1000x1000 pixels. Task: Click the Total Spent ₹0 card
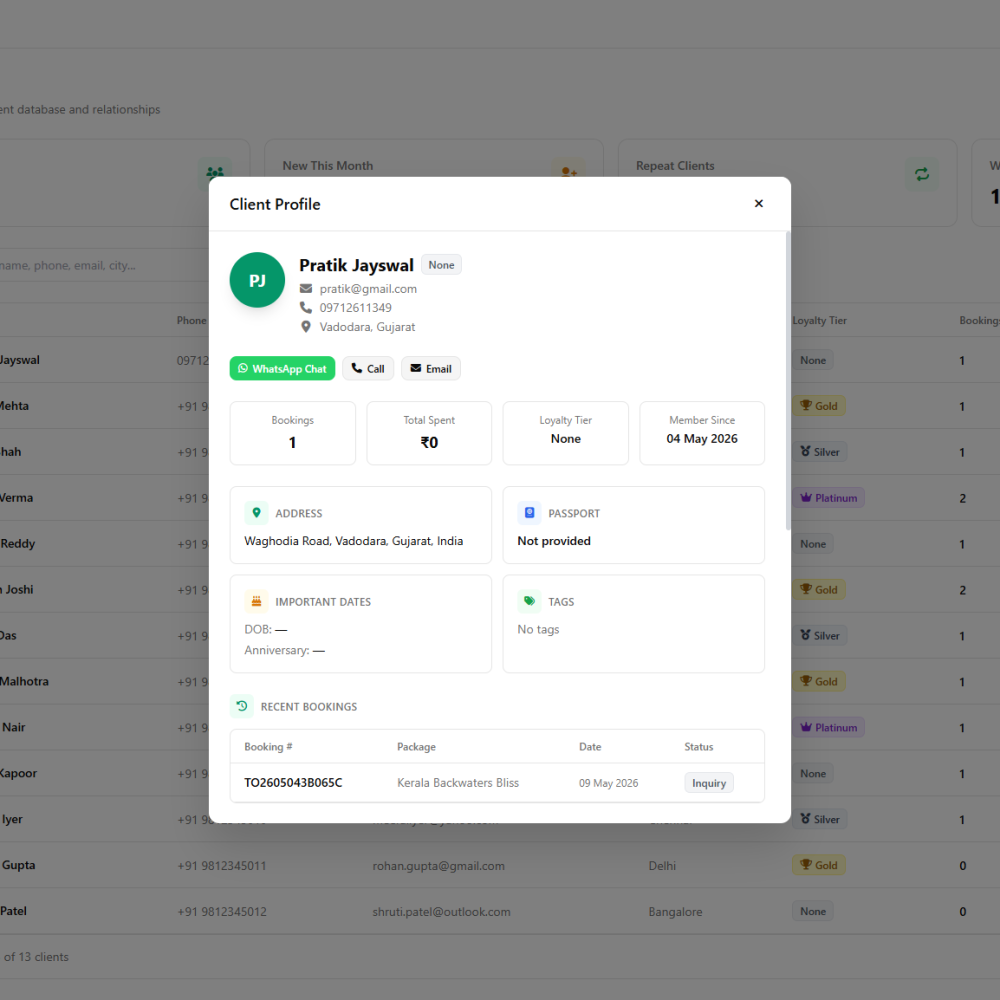tap(429, 433)
